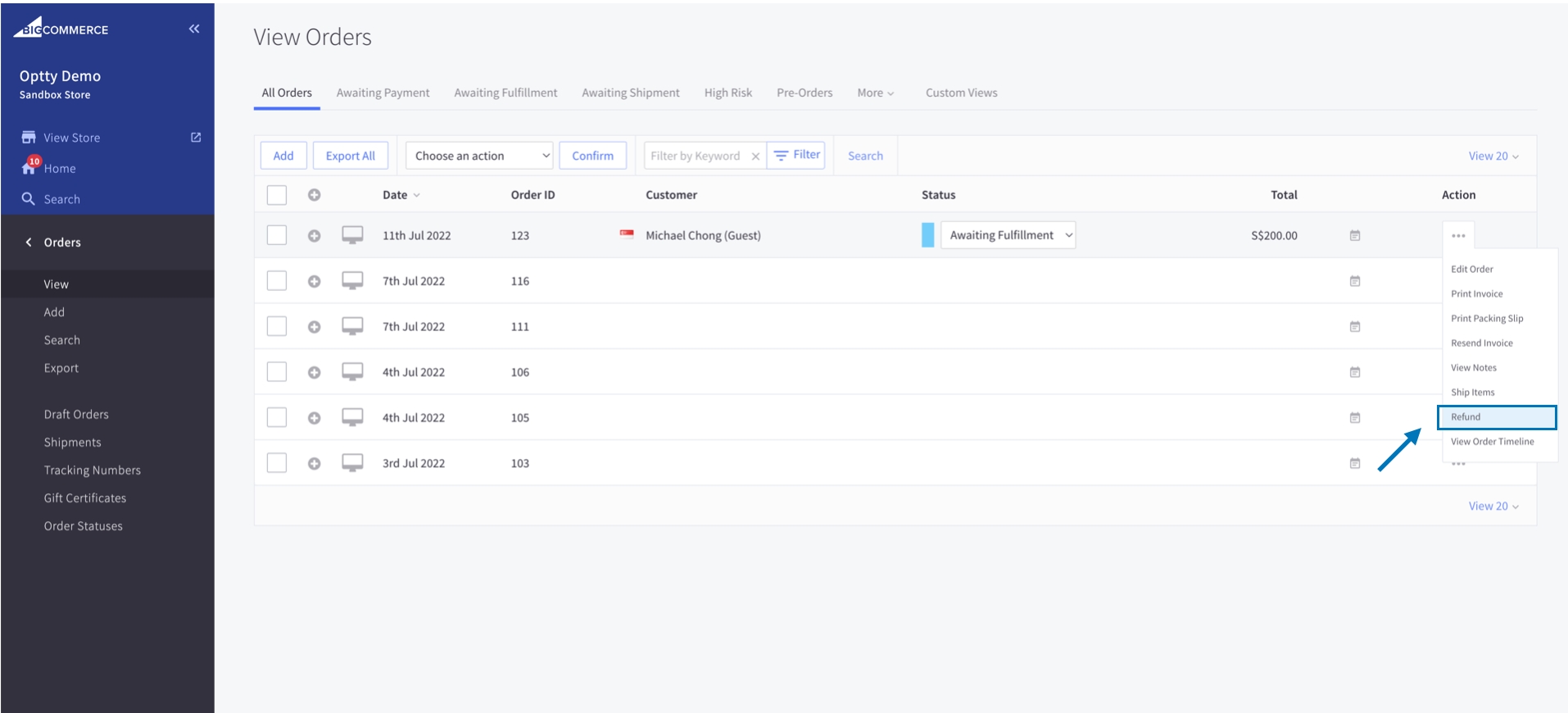Select all orders with header checkbox
The width and height of the screenshot is (1568, 713).
pos(277,195)
